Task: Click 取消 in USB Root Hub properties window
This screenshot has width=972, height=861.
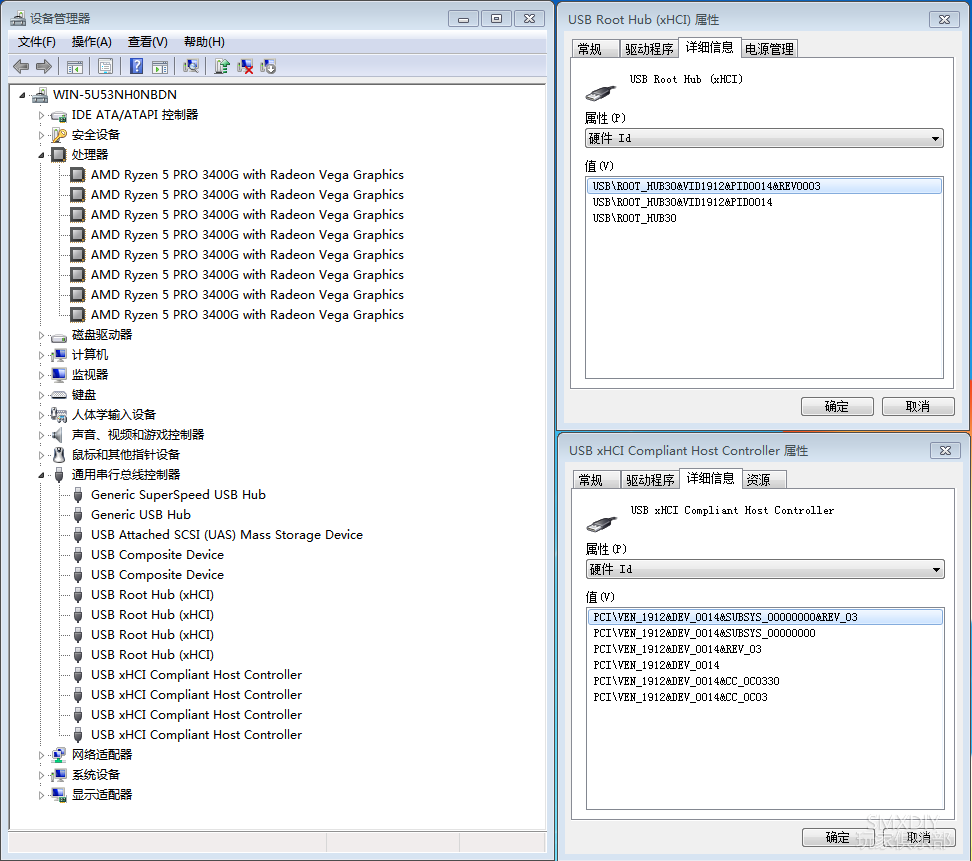Action: [918, 407]
